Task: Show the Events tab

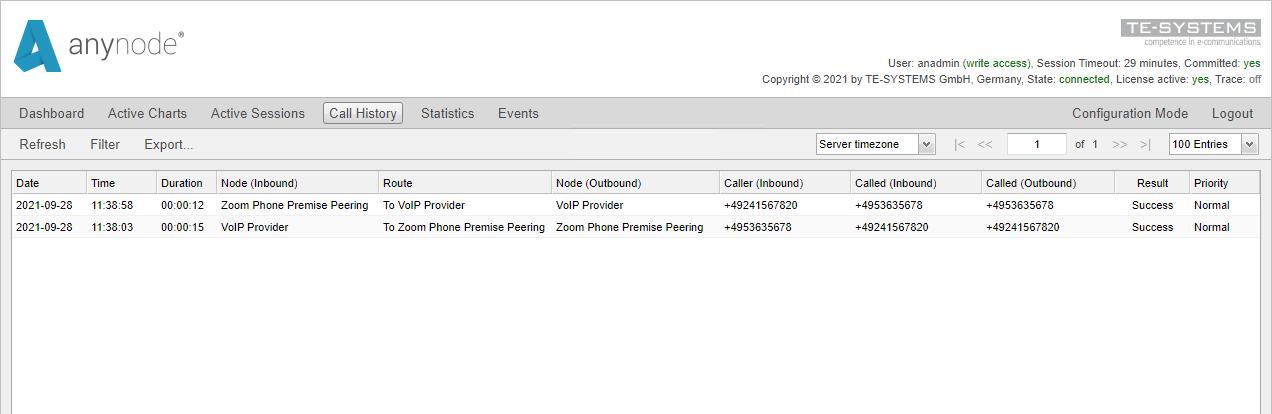Action: click(x=518, y=114)
